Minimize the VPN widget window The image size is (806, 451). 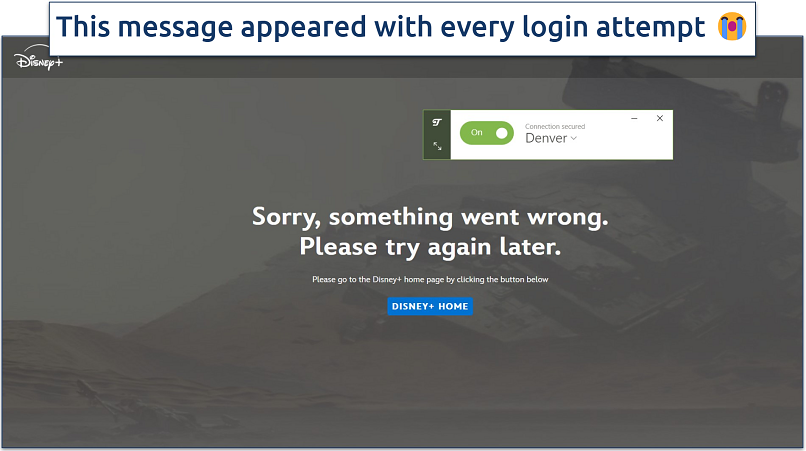tap(634, 118)
